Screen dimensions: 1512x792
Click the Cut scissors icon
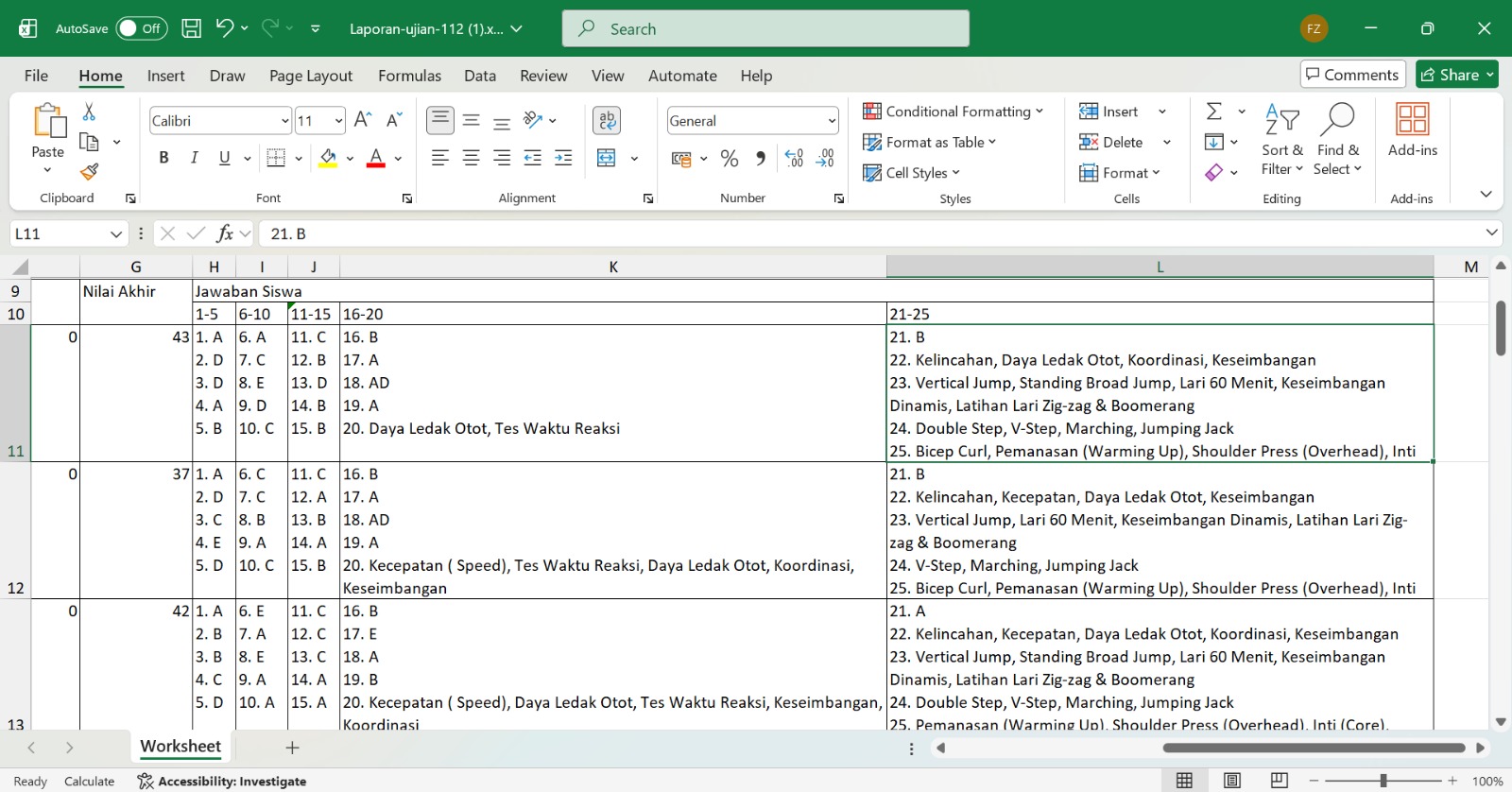[x=89, y=112]
